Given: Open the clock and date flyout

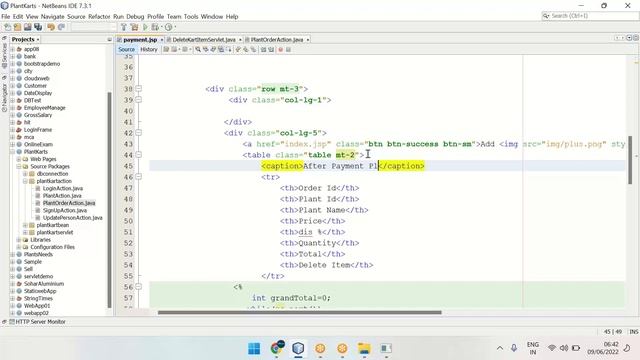Looking at the screenshot, I should 602,348.
